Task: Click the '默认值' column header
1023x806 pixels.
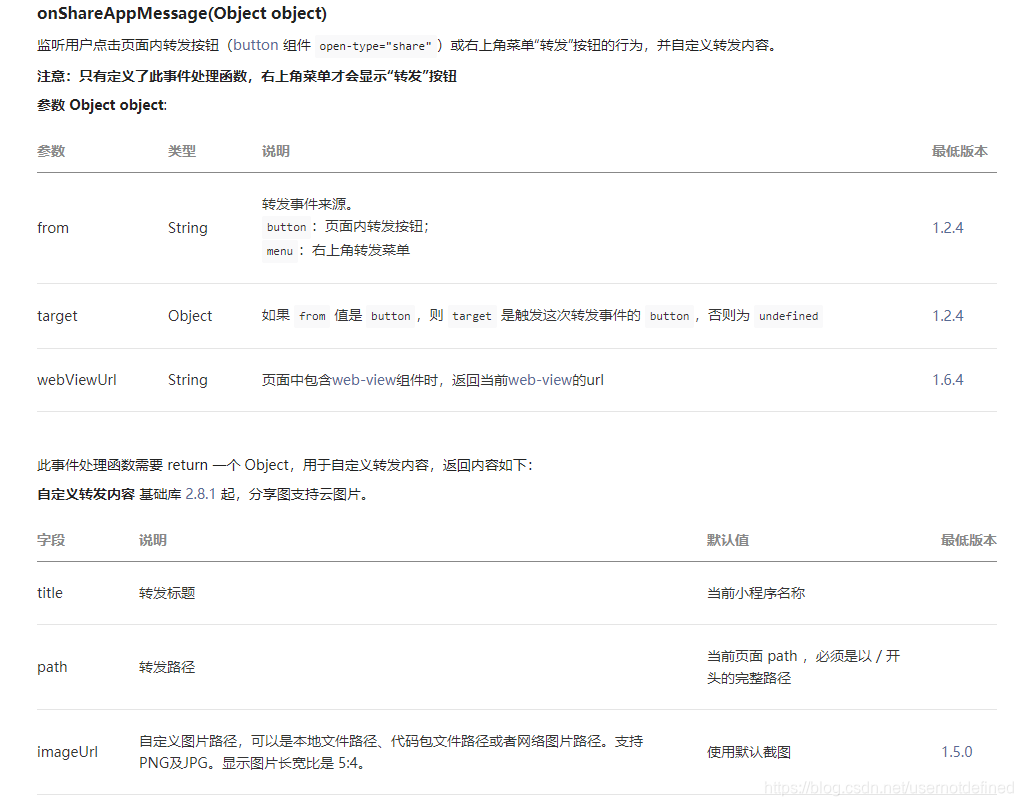Action: coord(728,540)
